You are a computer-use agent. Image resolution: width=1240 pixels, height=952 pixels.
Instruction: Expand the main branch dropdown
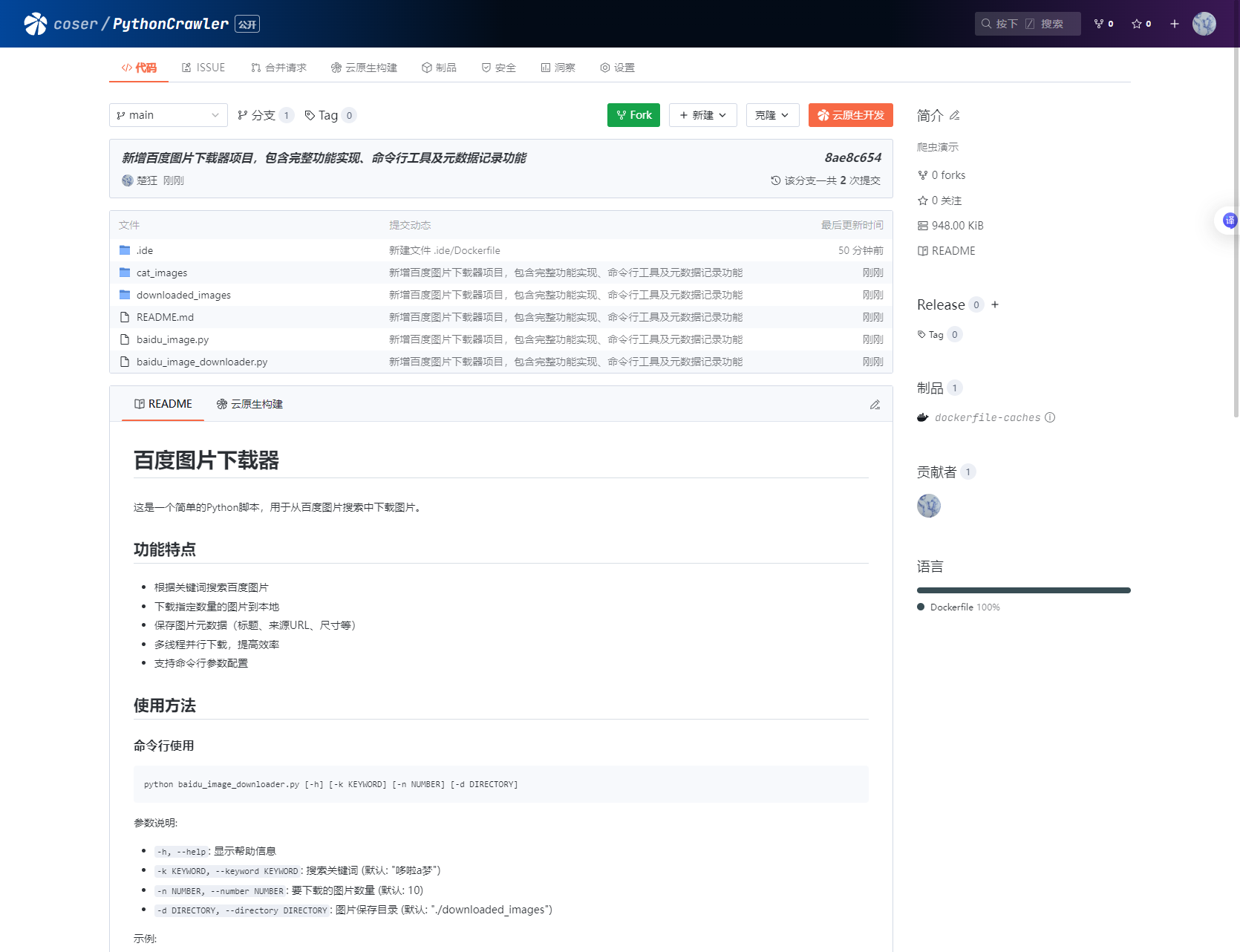tap(169, 115)
